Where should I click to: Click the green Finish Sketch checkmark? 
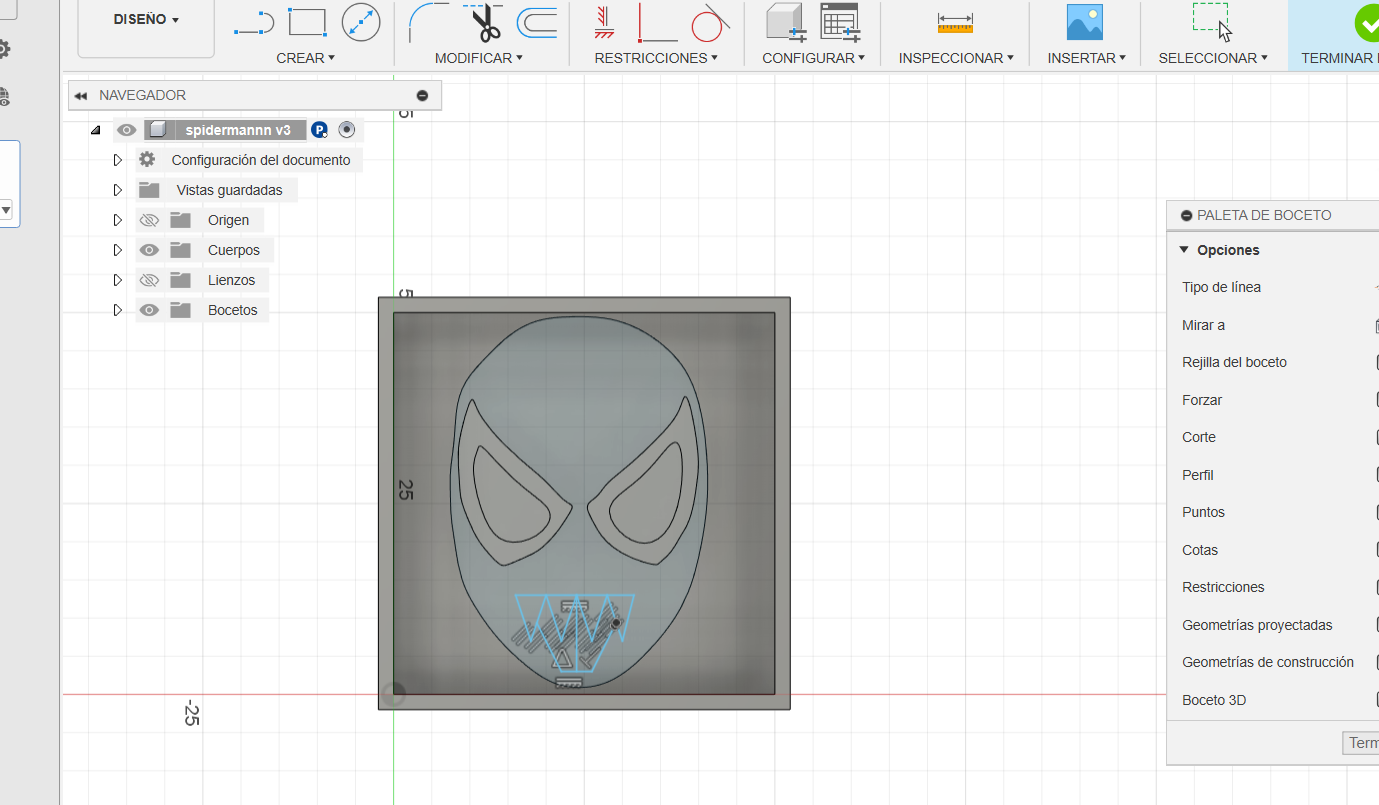1366,22
